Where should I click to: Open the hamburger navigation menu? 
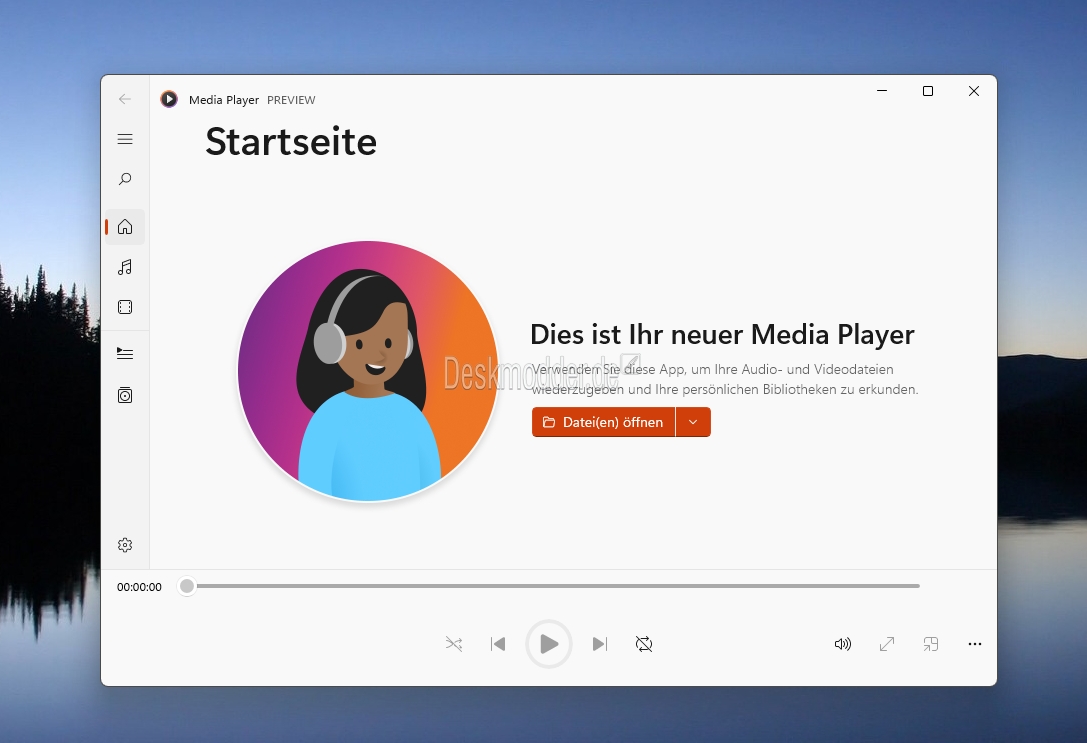pos(125,139)
